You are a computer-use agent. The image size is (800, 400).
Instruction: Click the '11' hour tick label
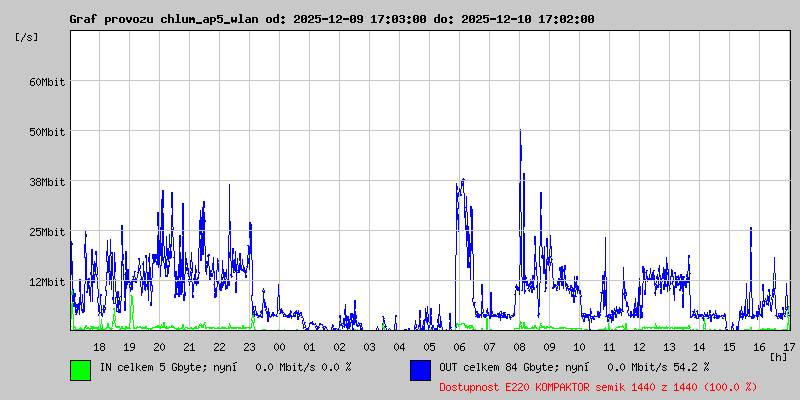[609, 347]
